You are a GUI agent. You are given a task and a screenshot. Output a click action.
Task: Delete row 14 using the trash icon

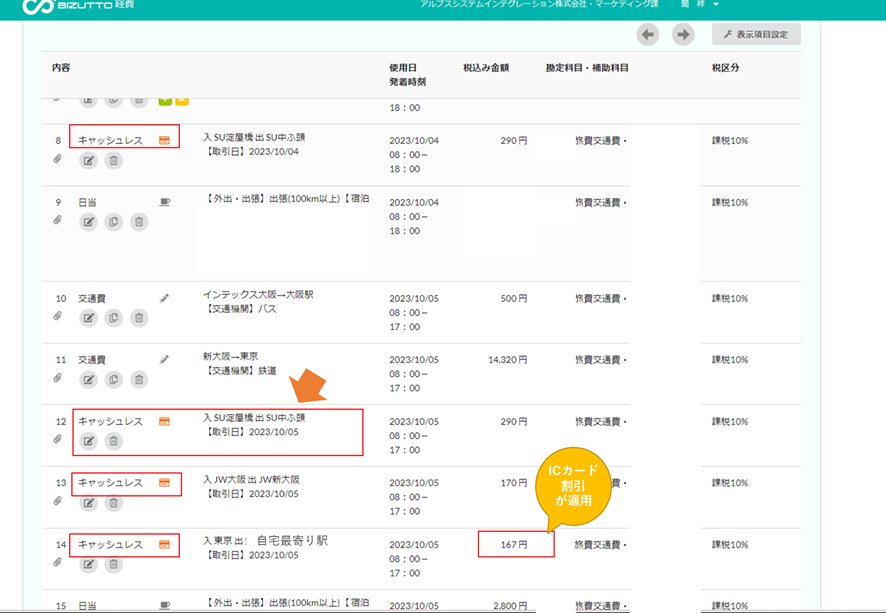[x=114, y=565]
